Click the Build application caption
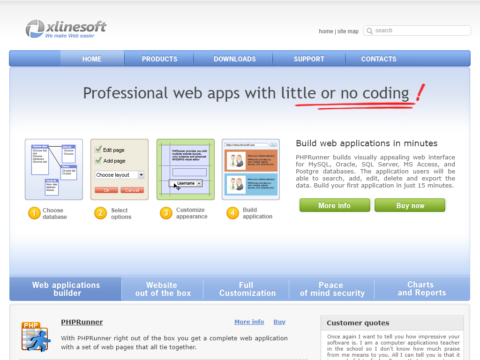The height and width of the screenshot is (360, 480). click(257, 213)
